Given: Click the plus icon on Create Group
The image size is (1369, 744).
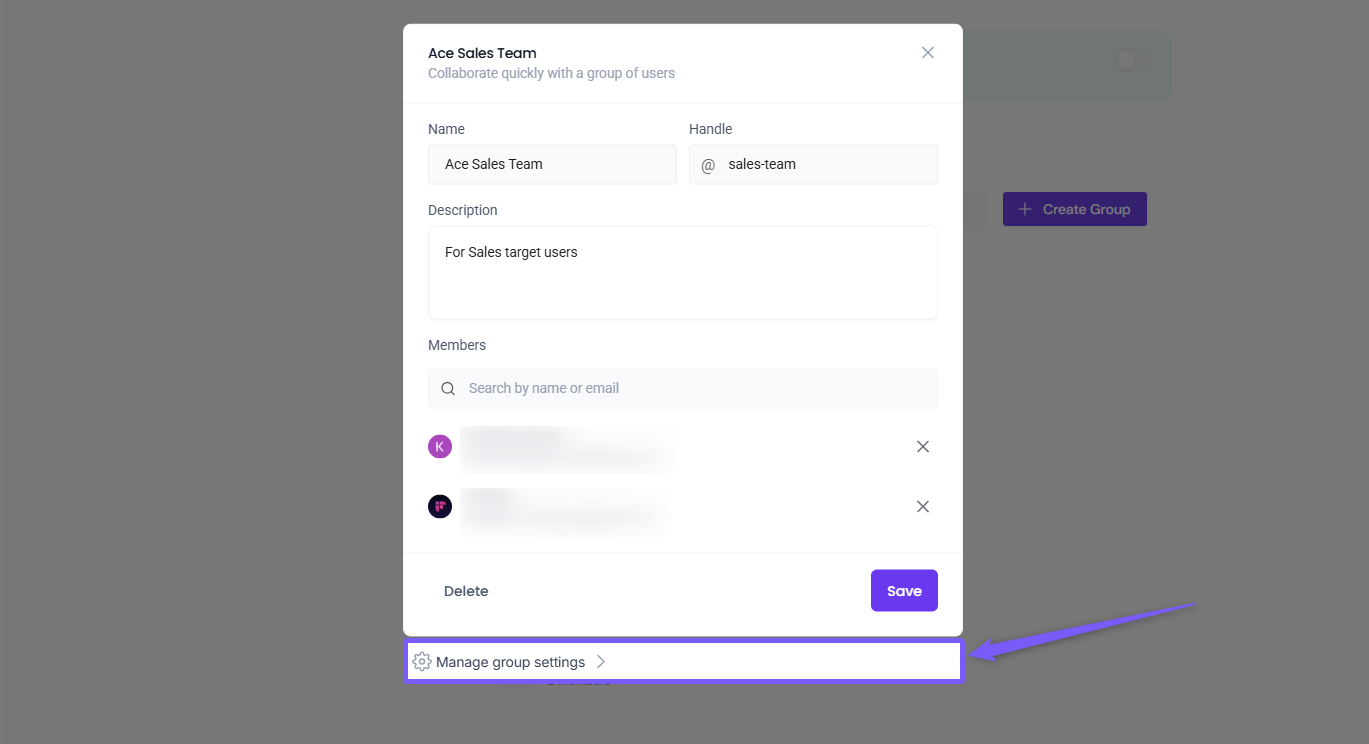Looking at the screenshot, I should click(x=1025, y=209).
